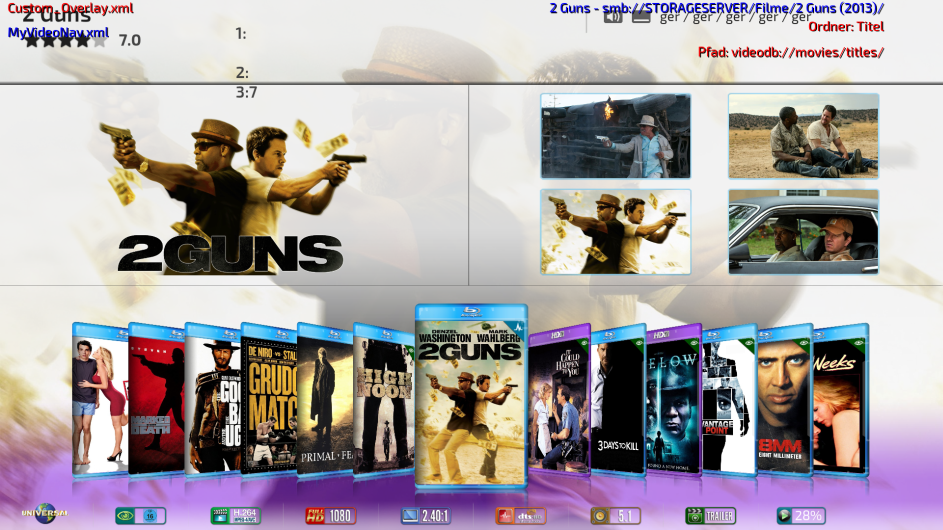Click the Universal studio logo
The height and width of the screenshot is (530, 943).
coord(44,514)
